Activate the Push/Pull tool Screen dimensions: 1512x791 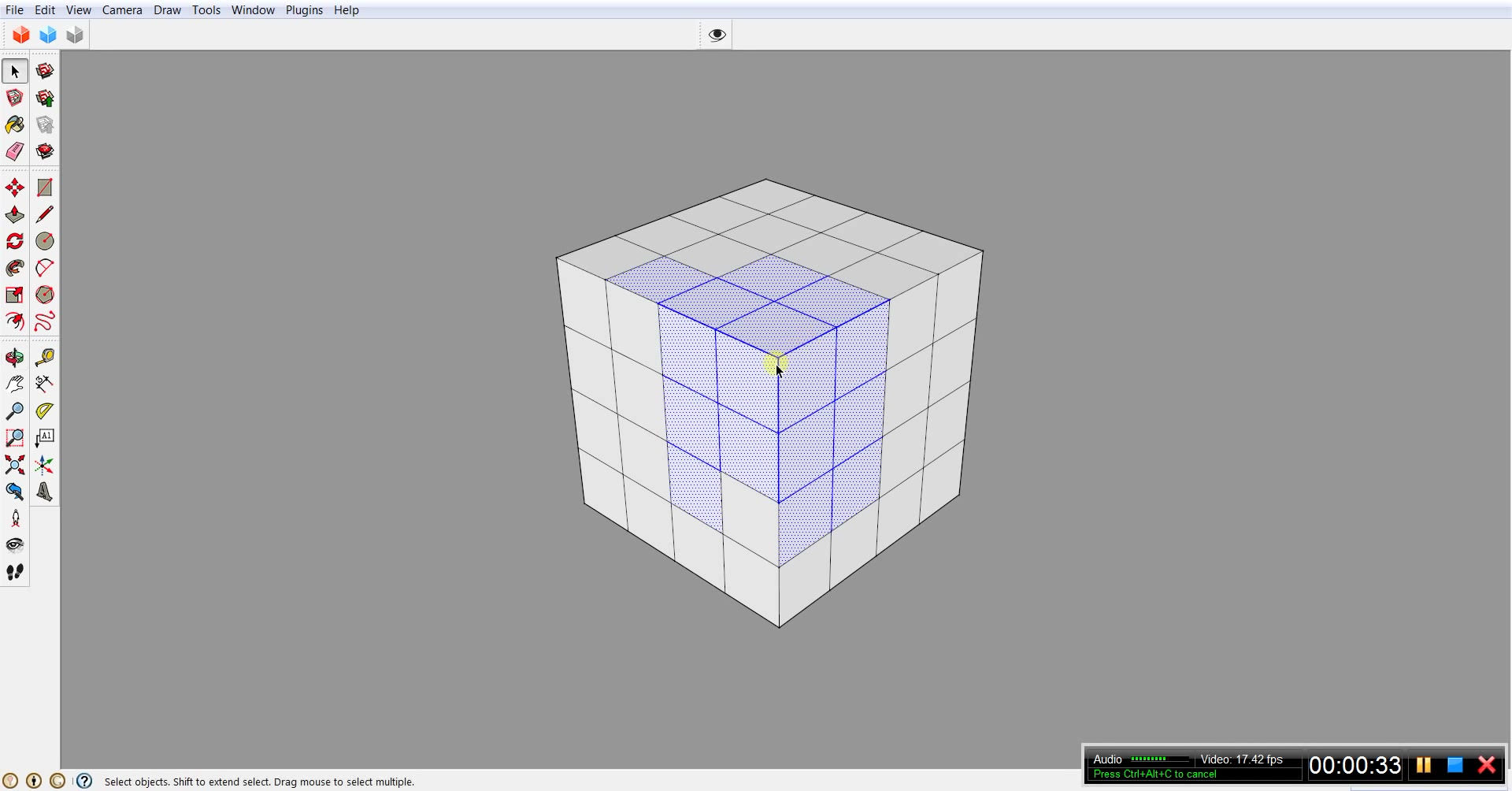tap(15, 214)
